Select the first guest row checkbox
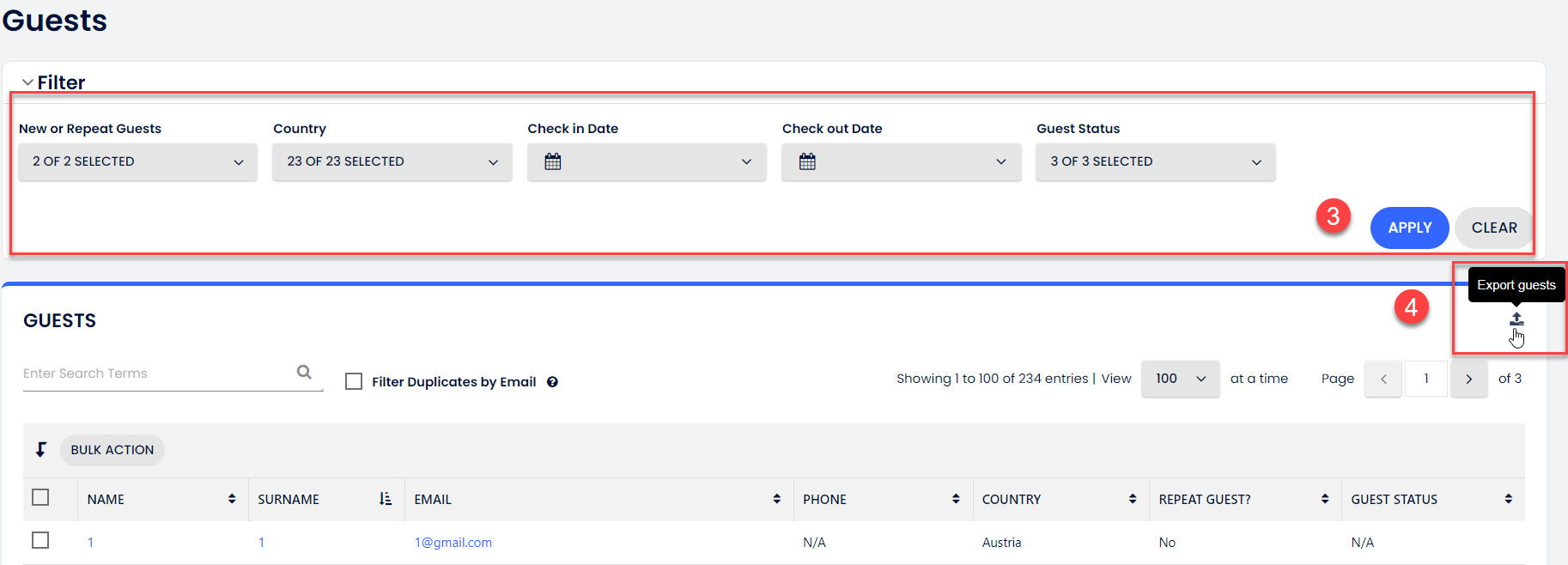 click(x=40, y=540)
